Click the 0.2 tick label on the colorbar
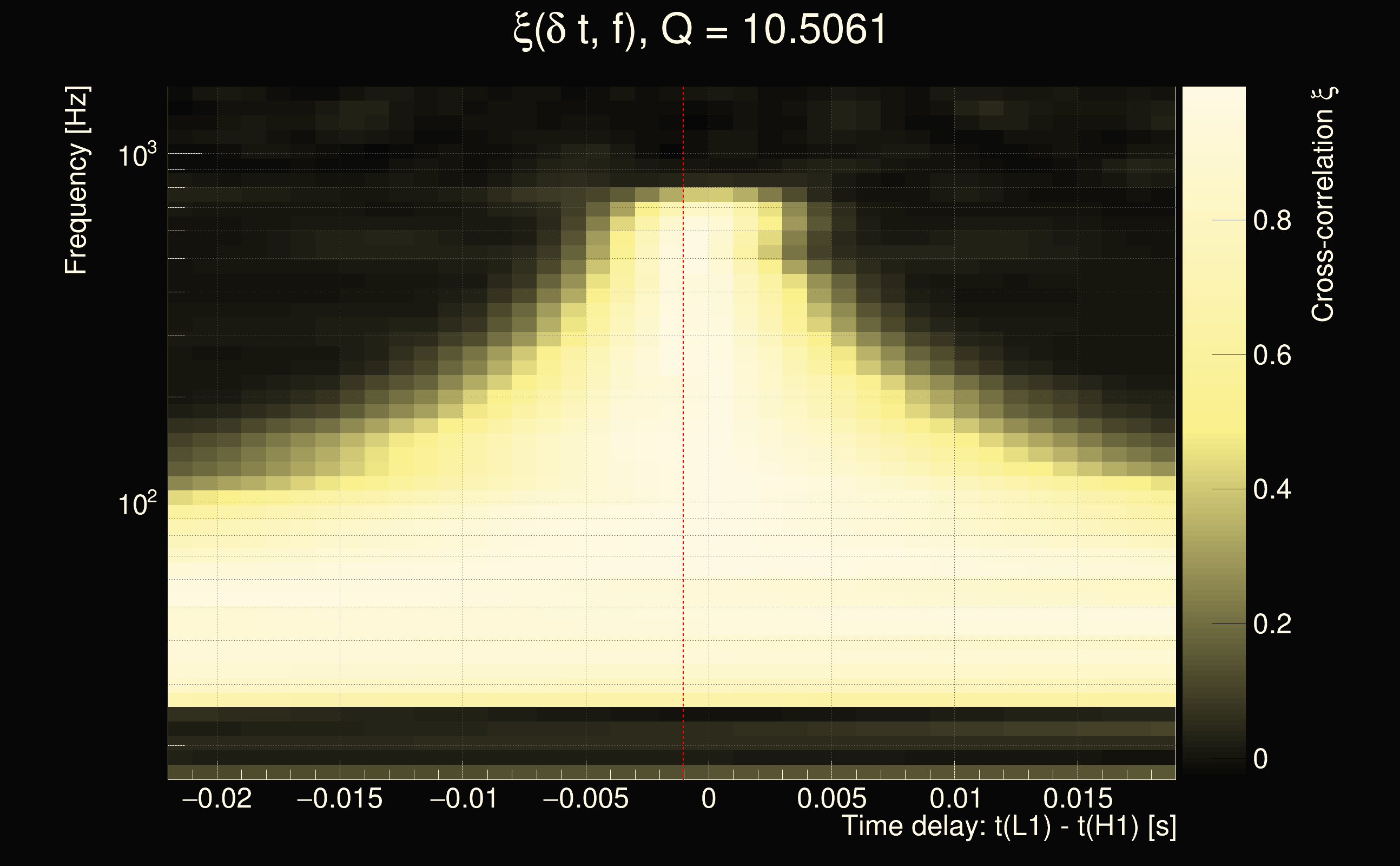Image resolution: width=1400 pixels, height=866 pixels. pyautogui.click(x=1272, y=624)
